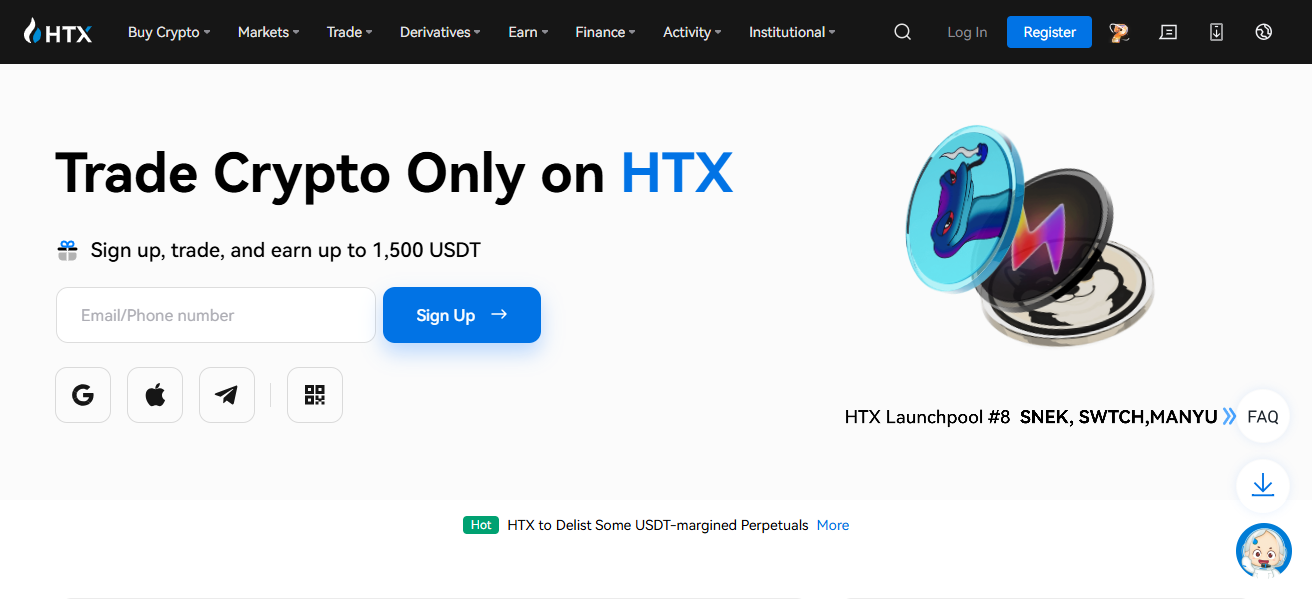Click the More link beside delist announcement

click(832, 525)
